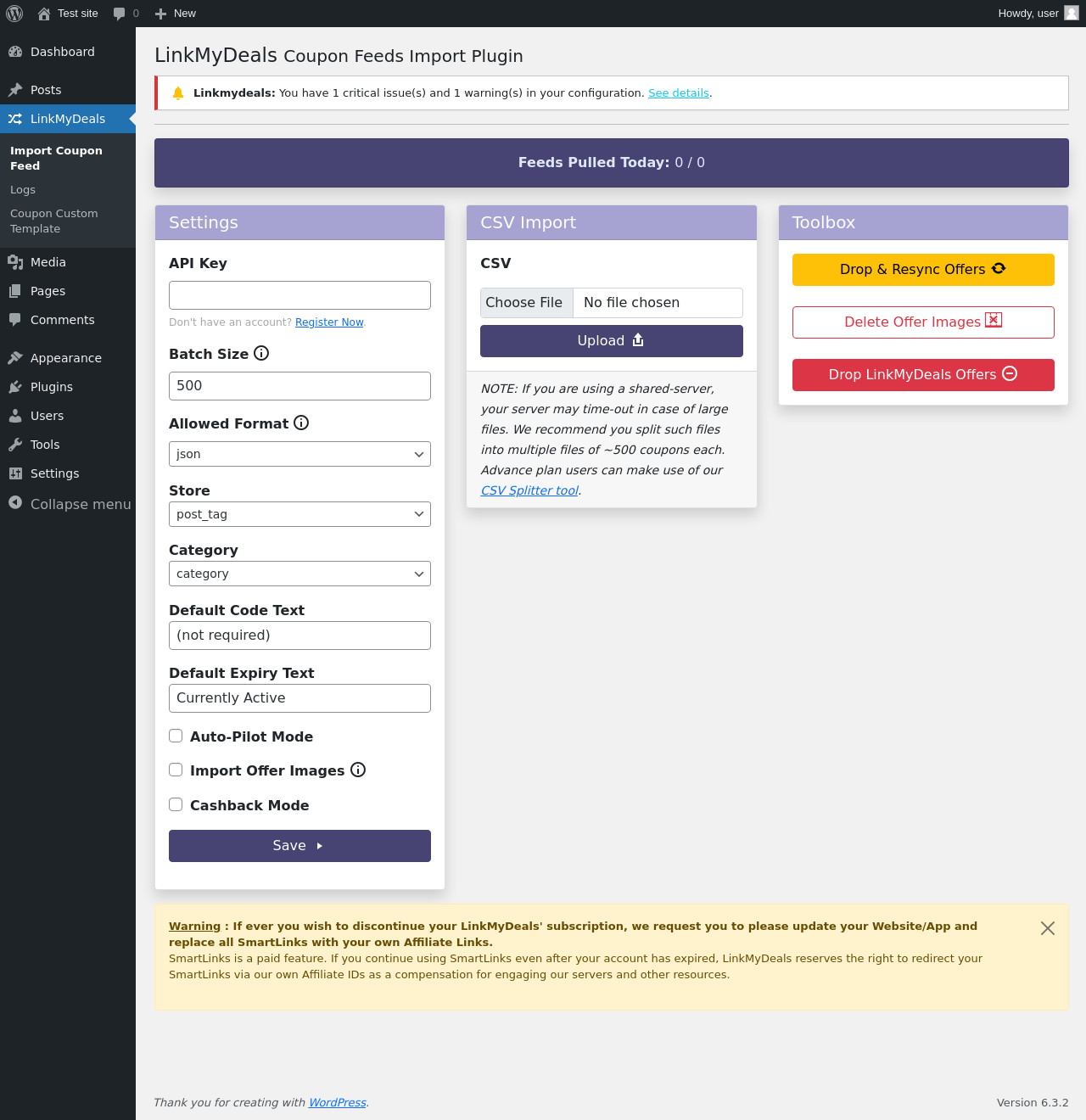Click Choose File button
This screenshot has height=1120, width=1086.
(x=527, y=303)
